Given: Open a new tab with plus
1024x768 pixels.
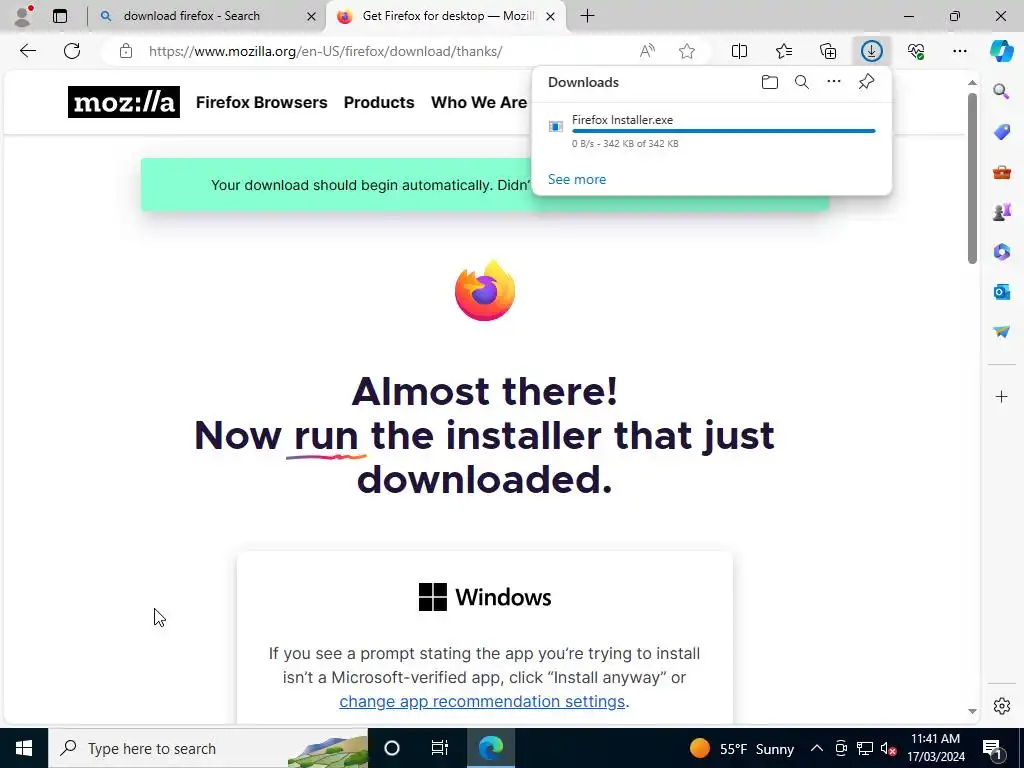Looking at the screenshot, I should 587,16.
